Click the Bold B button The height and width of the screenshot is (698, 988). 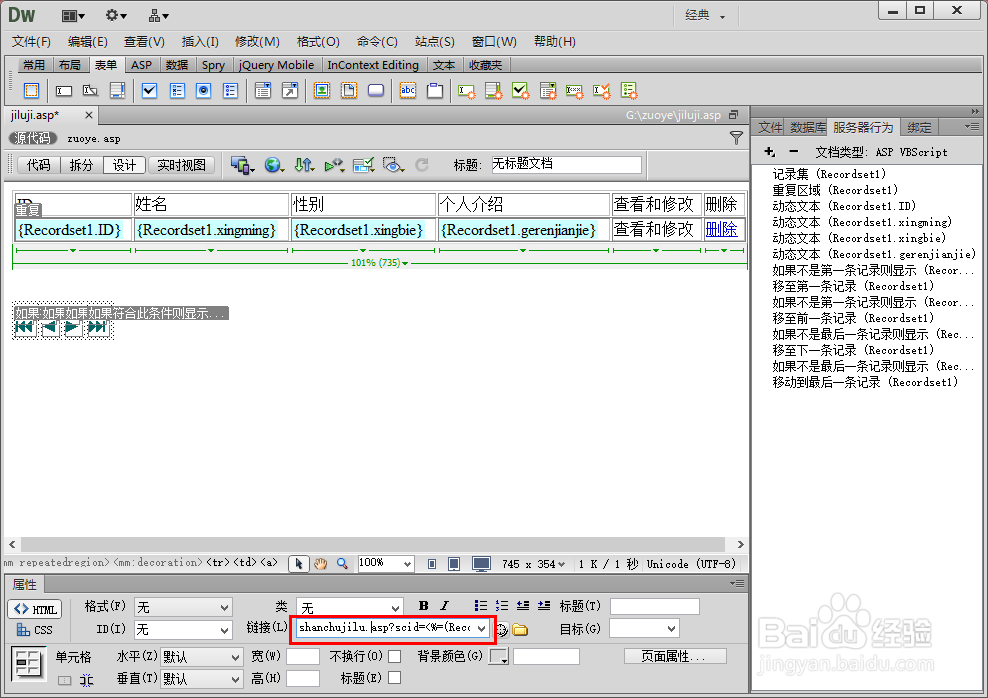click(423, 606)
